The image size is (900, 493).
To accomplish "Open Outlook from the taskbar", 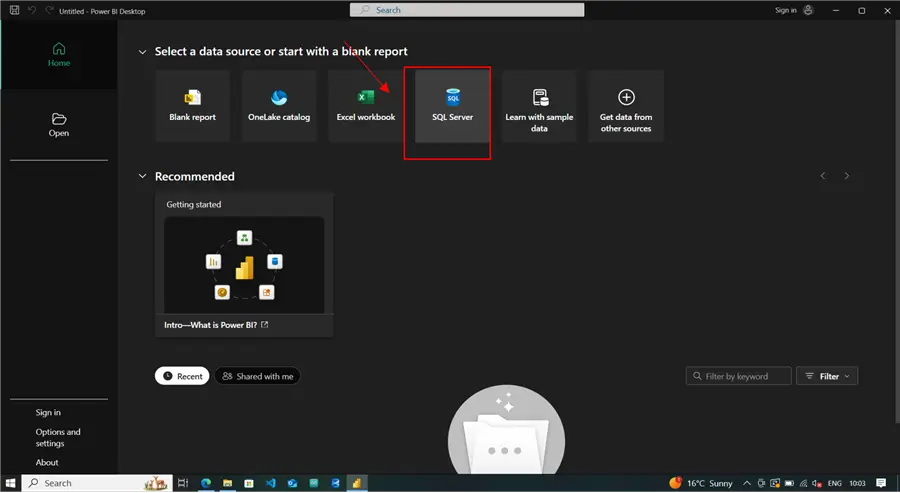I will click(x=293, y=483).
